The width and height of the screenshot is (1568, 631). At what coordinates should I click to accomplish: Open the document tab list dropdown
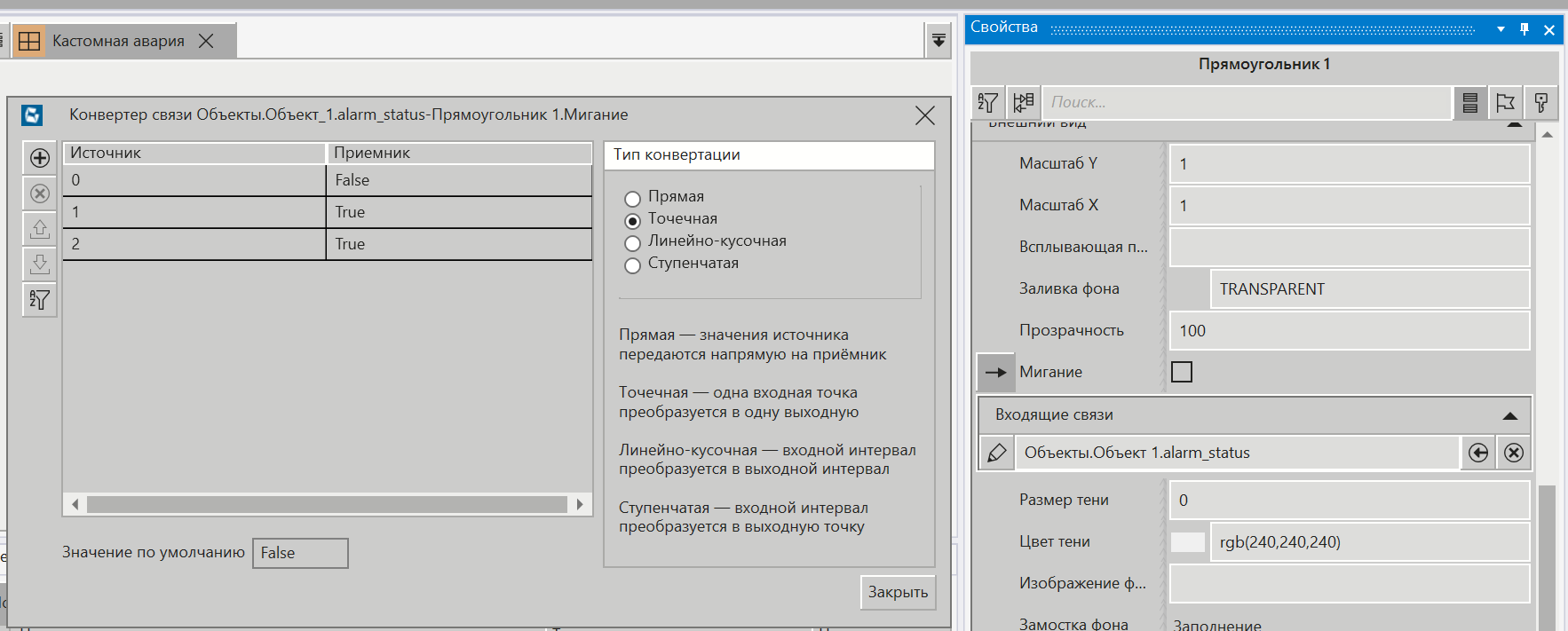point(938,41)
